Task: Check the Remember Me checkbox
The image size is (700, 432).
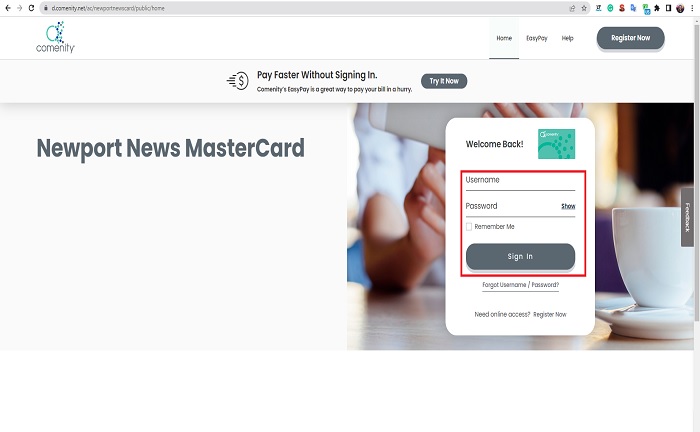Action: coord(469,227)
